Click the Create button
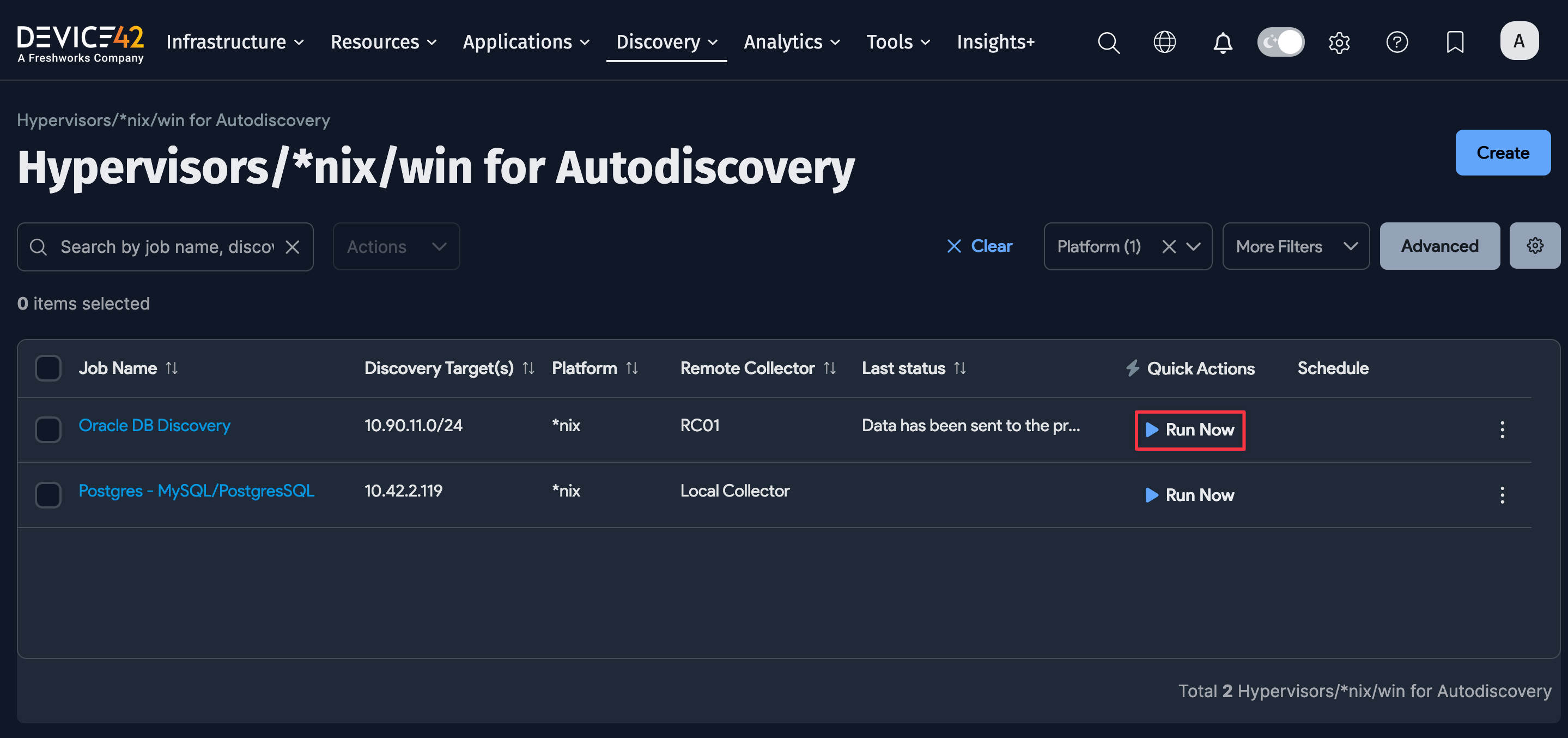Screen dimensions: 1568x738 coord(1502,153)
